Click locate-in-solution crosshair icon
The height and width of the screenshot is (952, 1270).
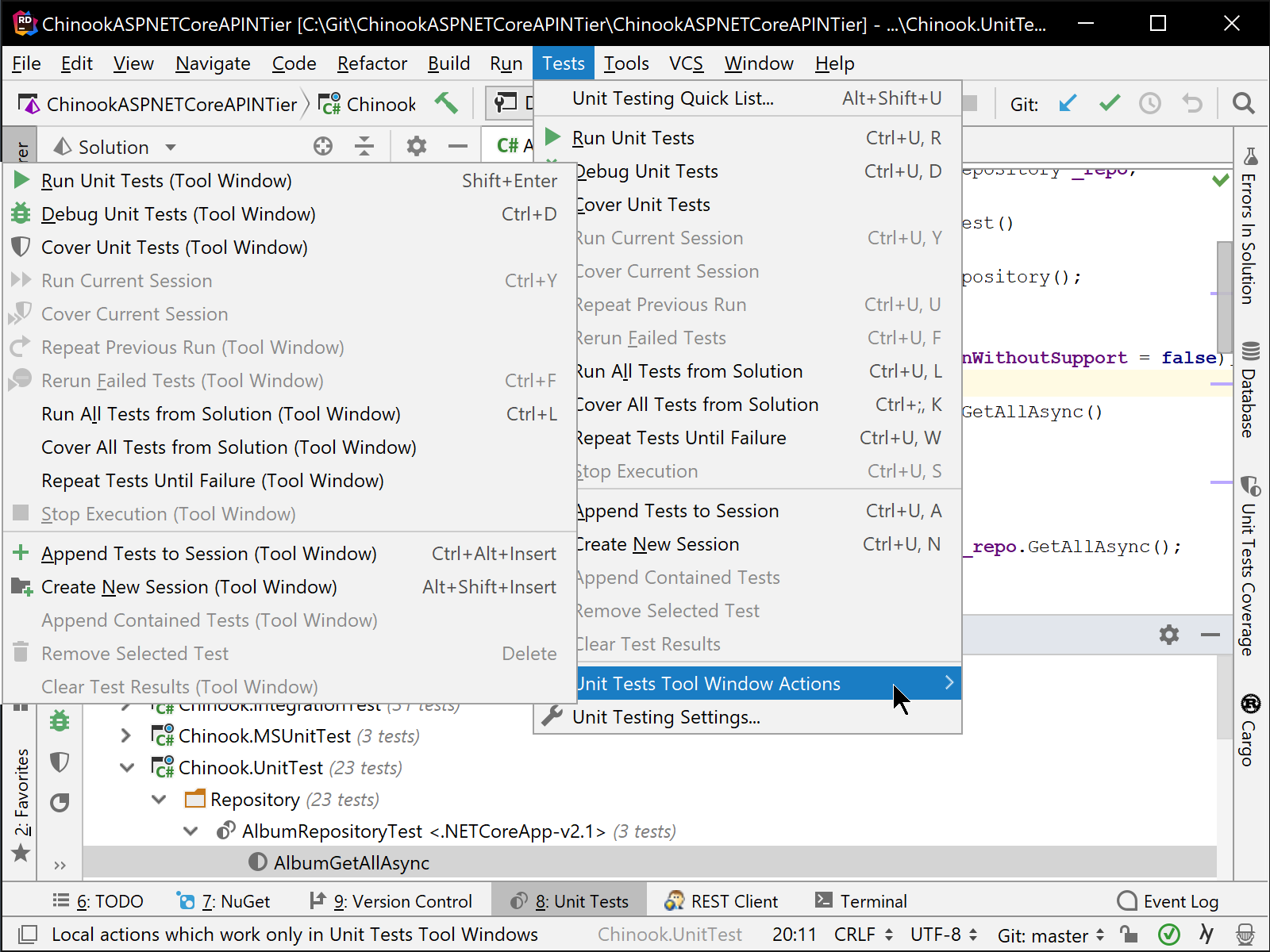(x=323, y=146)
